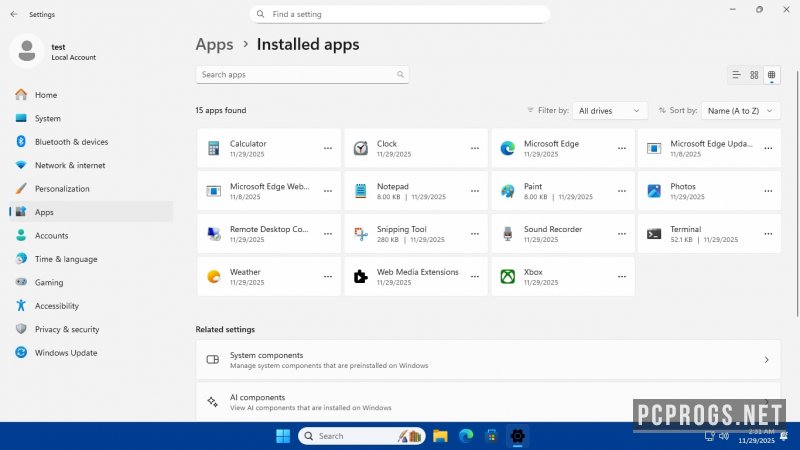This screenshot has height=450, width=800.
Task: Open Windows Start menu
Action: pyautogui.click(x=283, y=436)
